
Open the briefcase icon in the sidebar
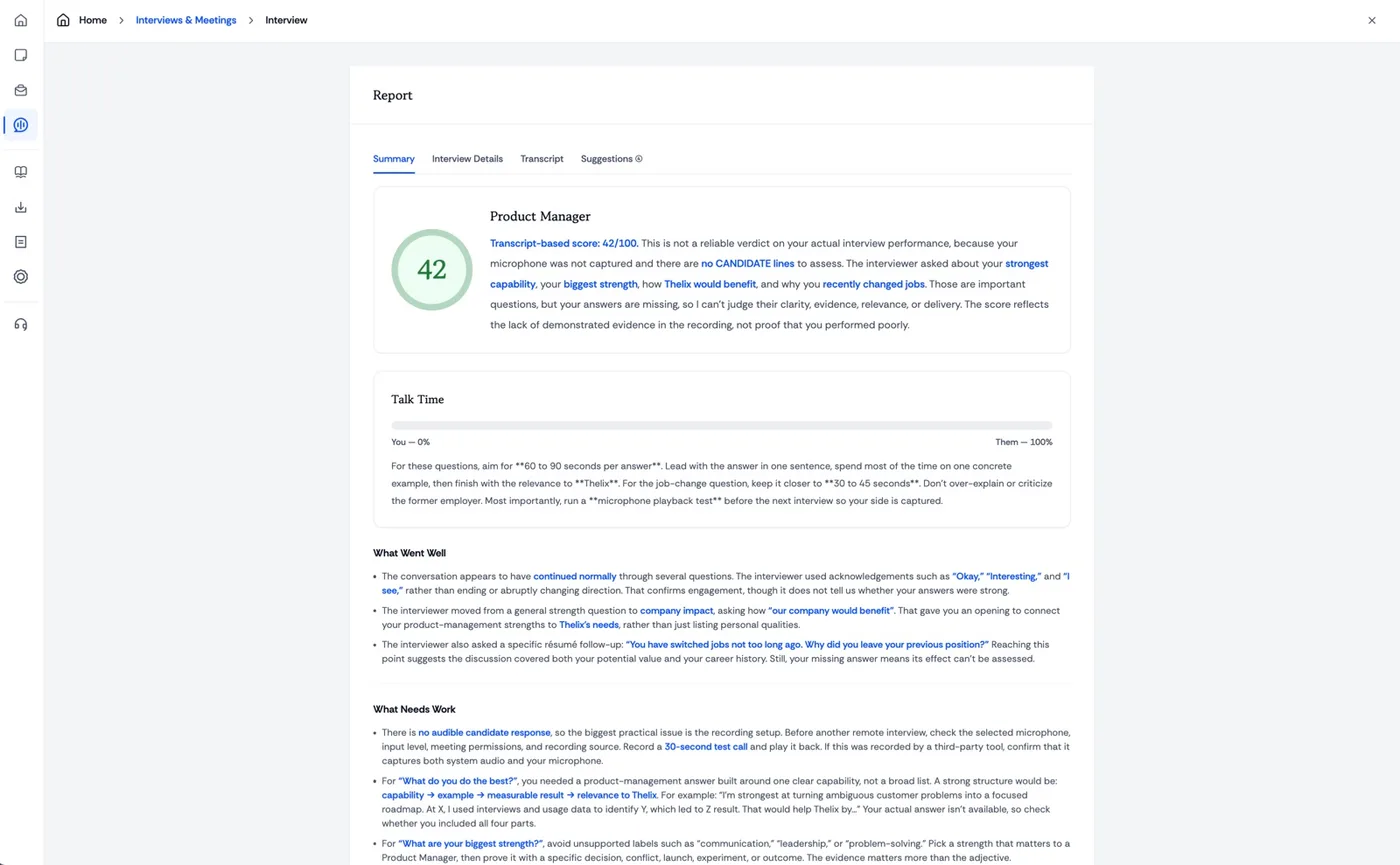pyautogui.click(x=21, y=90)
